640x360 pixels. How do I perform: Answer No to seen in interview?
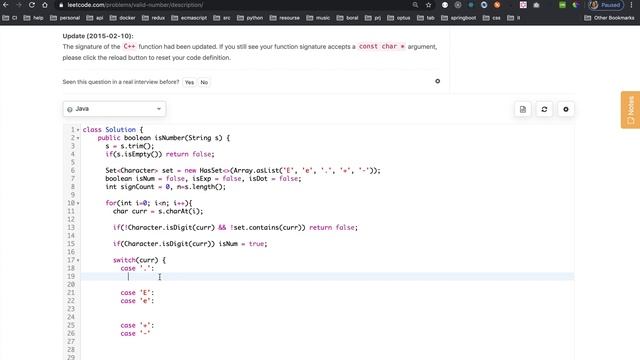pos(204,82)
